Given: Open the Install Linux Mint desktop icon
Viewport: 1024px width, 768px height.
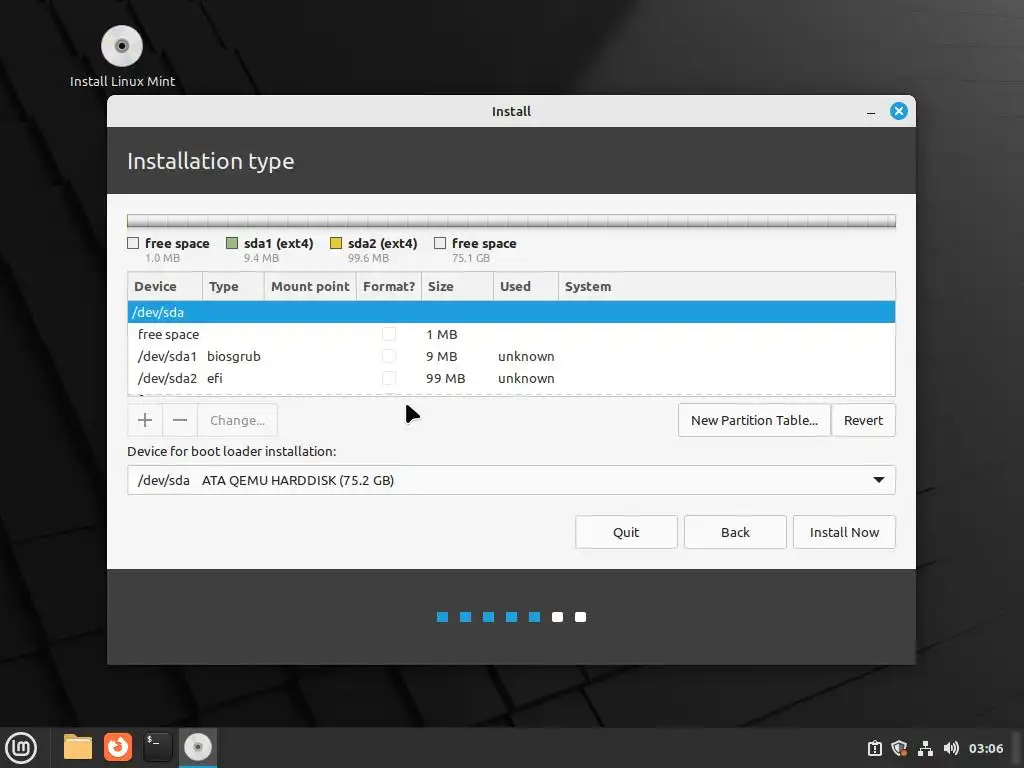Looking at the screenshot, I should [122, 56].
